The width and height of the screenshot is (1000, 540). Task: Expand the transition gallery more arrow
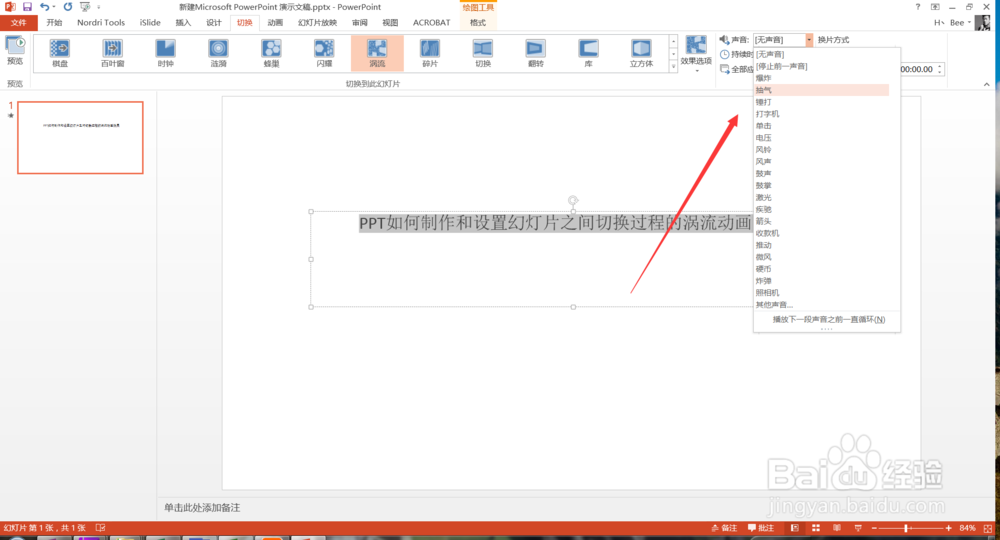(x=673, y=66)
